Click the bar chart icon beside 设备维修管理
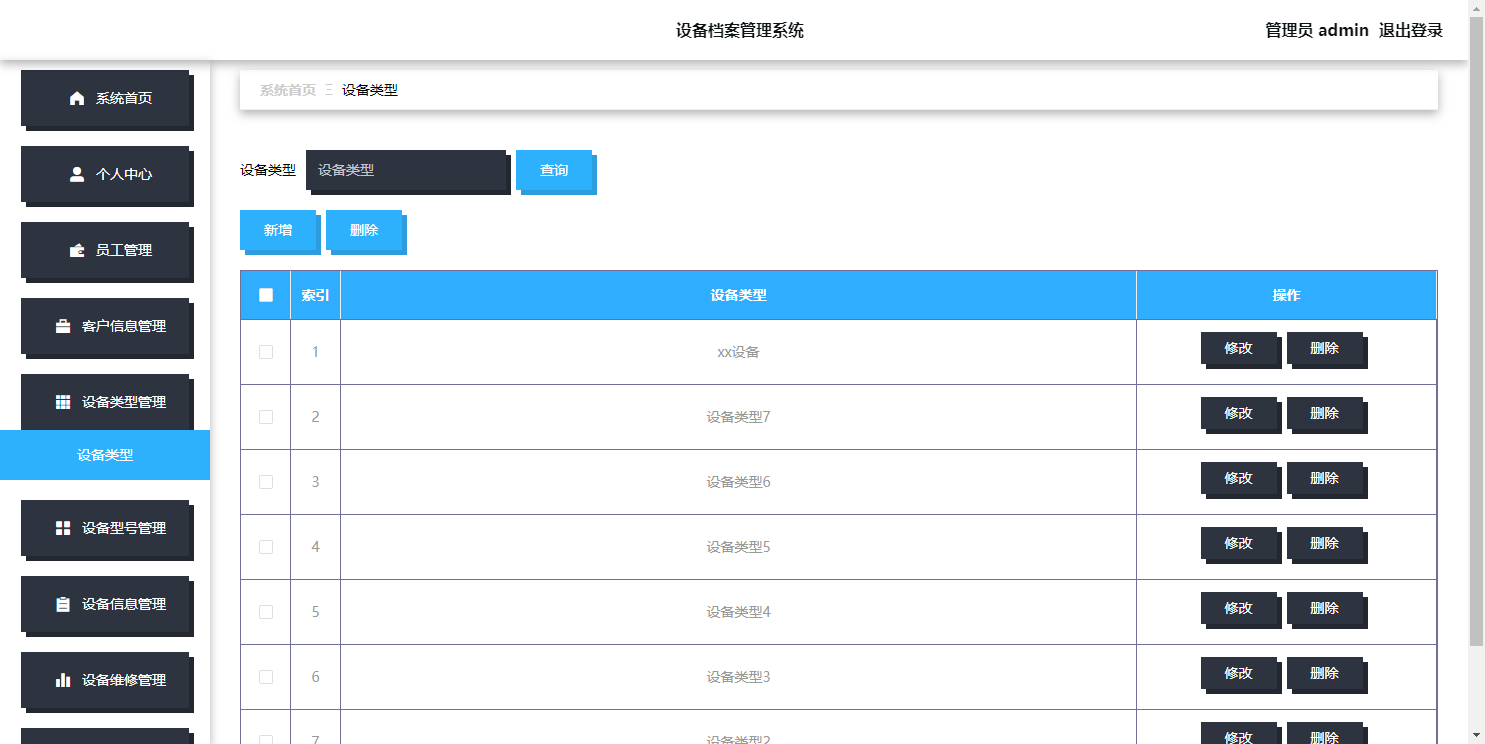Image resolution: width=1485 pixels, height=744 pixels. click(x=63, y=680)
